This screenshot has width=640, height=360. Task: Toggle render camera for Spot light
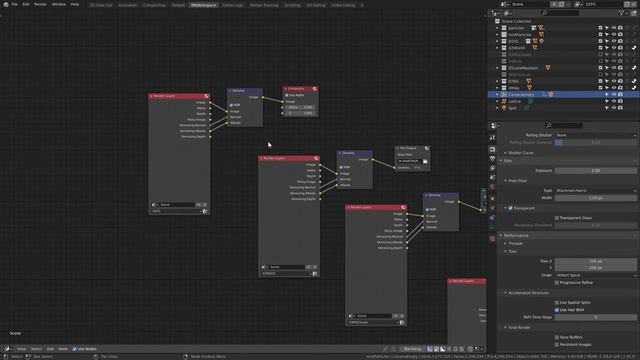620,108
